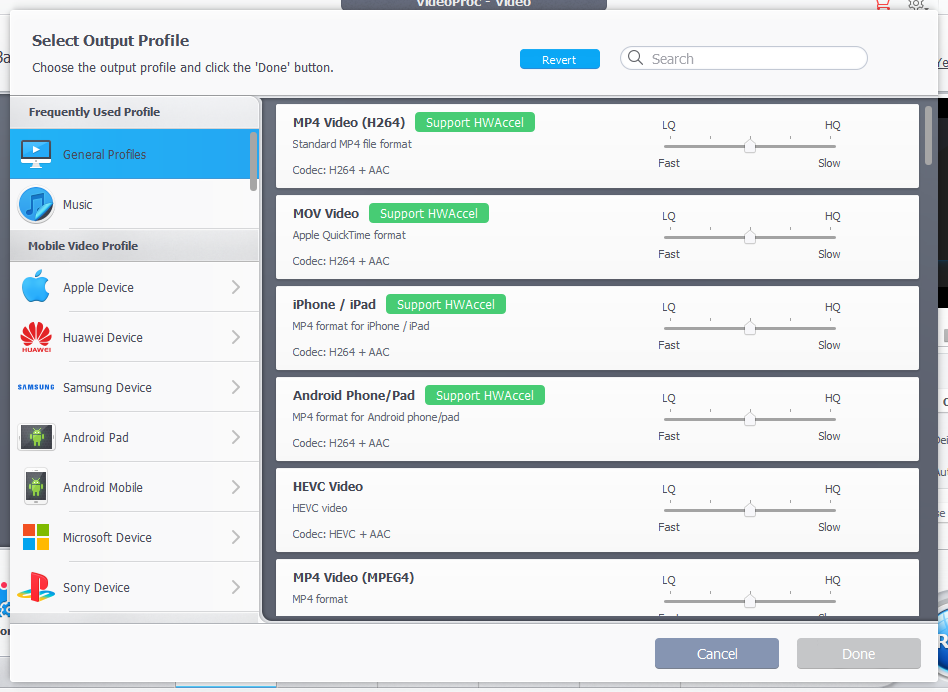Image resolution: width=948 pixels, height=692 pixels.
Task: Open the Sony Device category
Action: pos(134,587)
